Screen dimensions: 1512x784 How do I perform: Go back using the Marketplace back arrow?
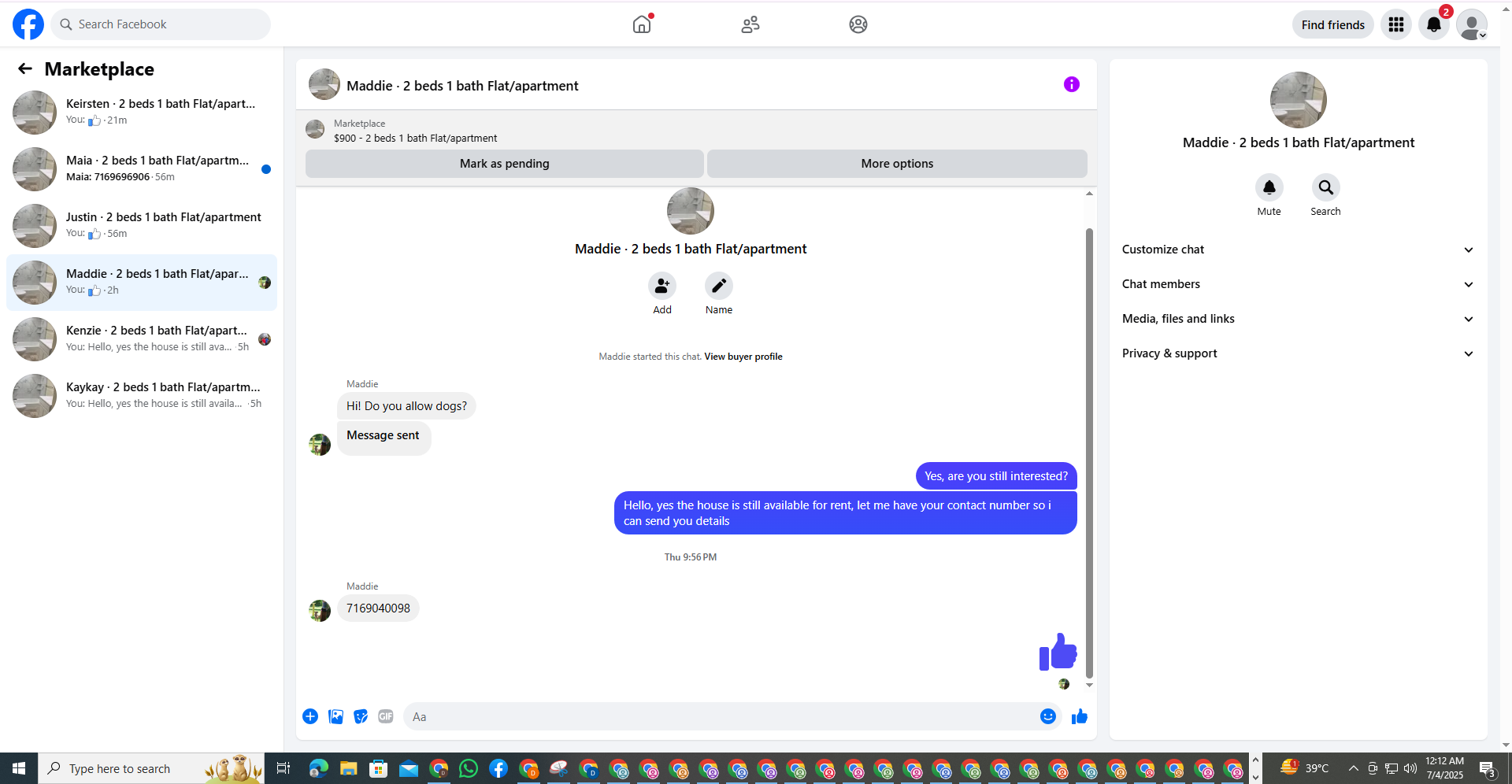[25, 68]
